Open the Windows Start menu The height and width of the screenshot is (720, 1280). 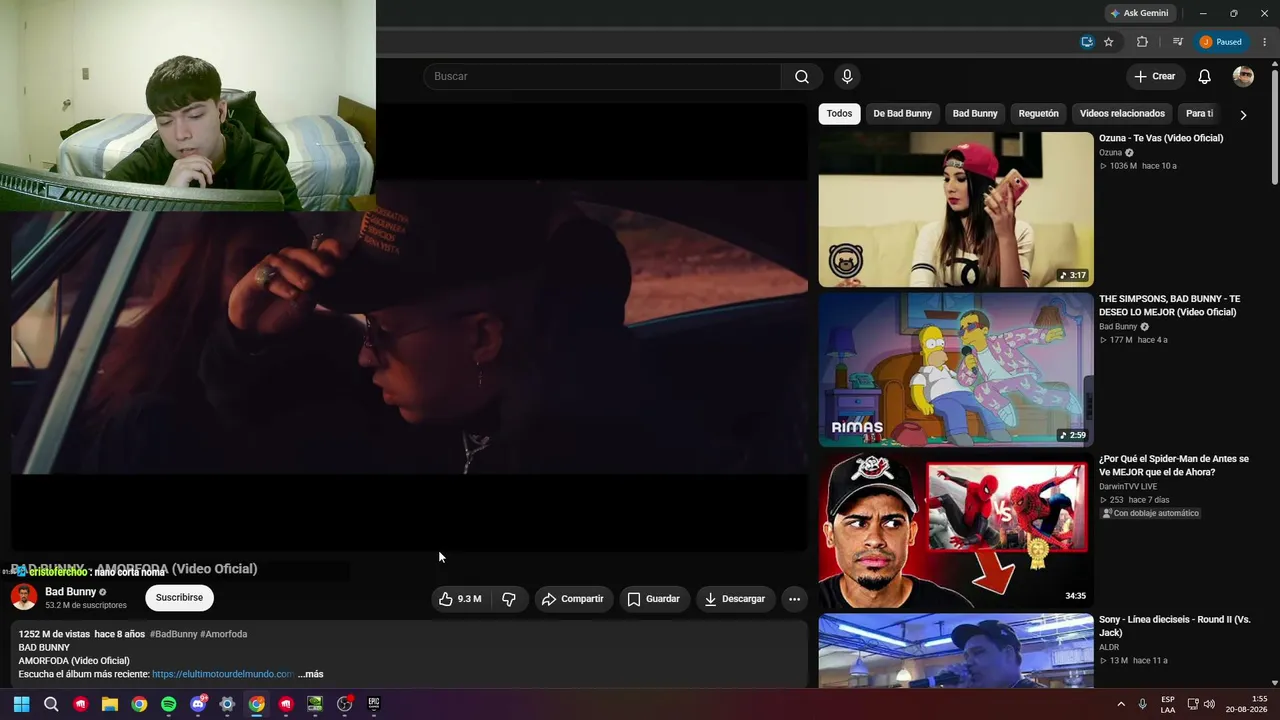[x=21, y=704]
